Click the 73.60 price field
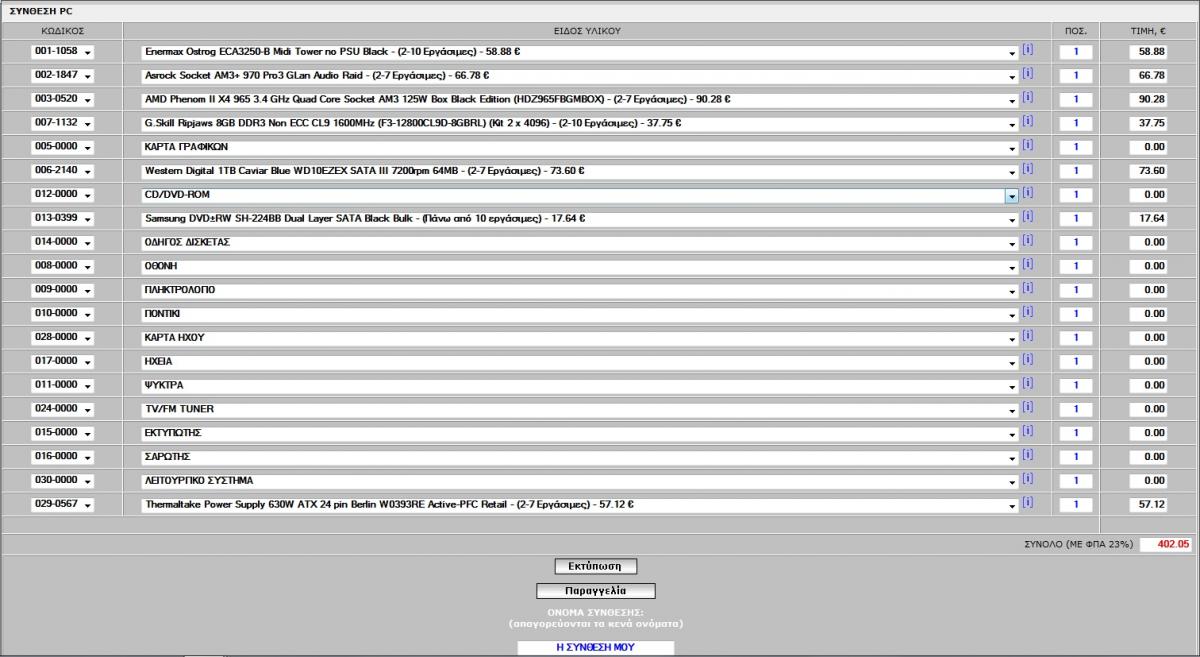The image size is (1200, 657). tap(1148, 171)
